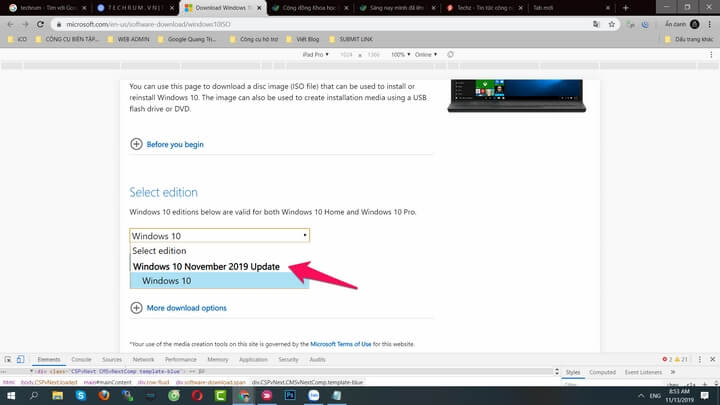
Task: Open the Memory DevTools tab
Action: tap(218, 360)
